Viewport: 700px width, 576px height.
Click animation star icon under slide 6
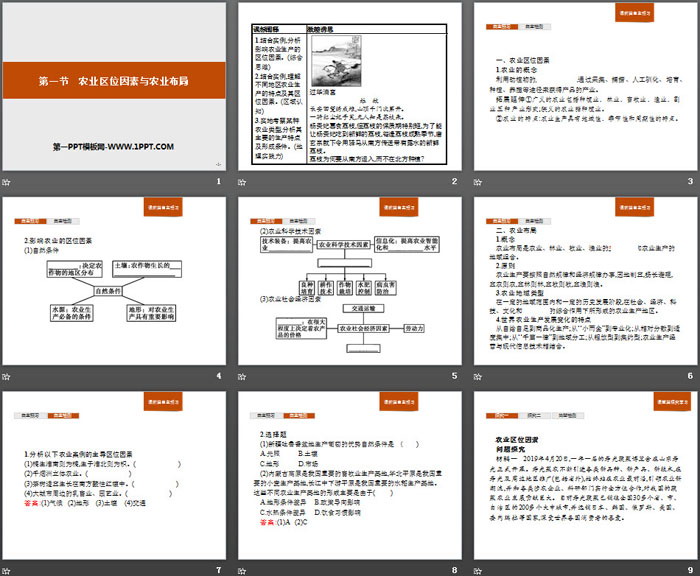[x=478, y=377]
